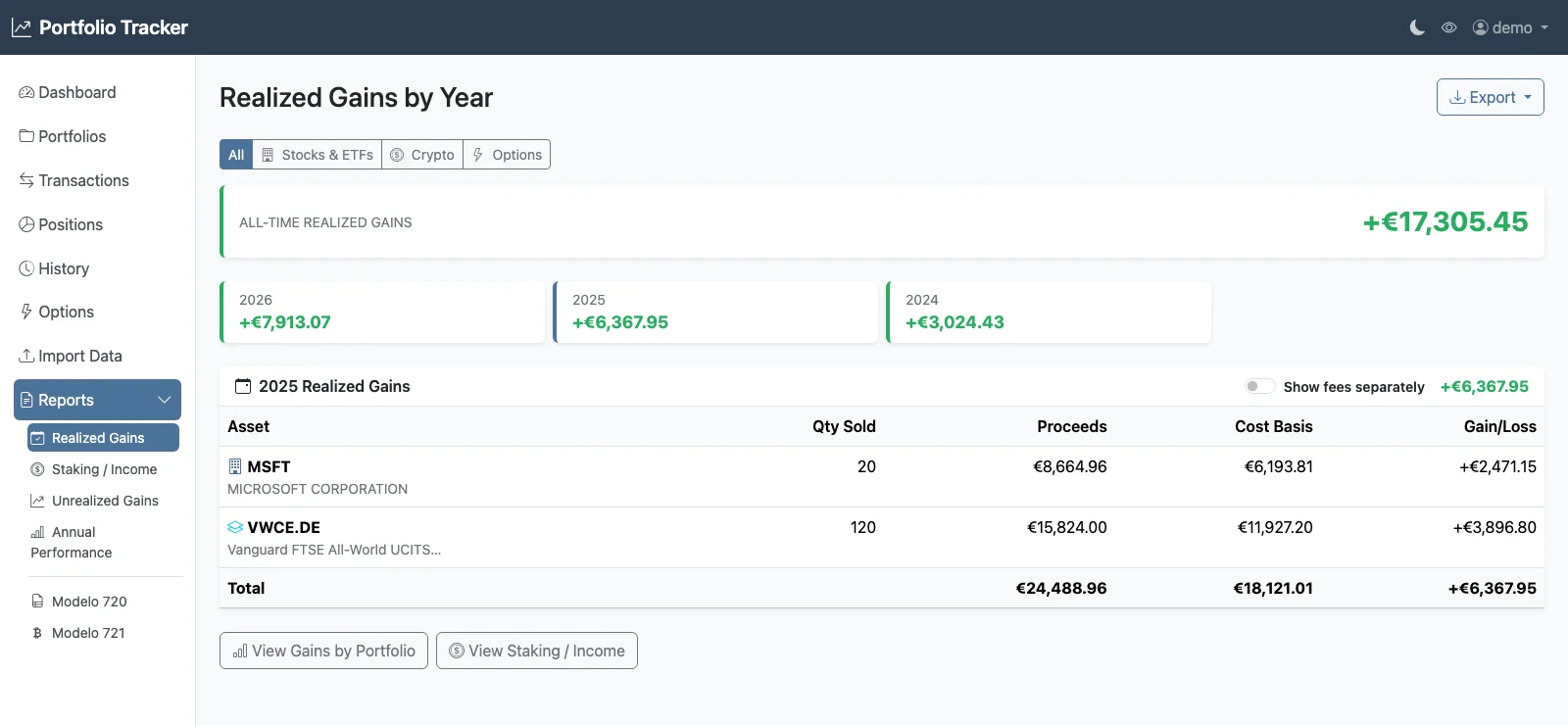Click the Cost Basis column header

pos(1274,426)
